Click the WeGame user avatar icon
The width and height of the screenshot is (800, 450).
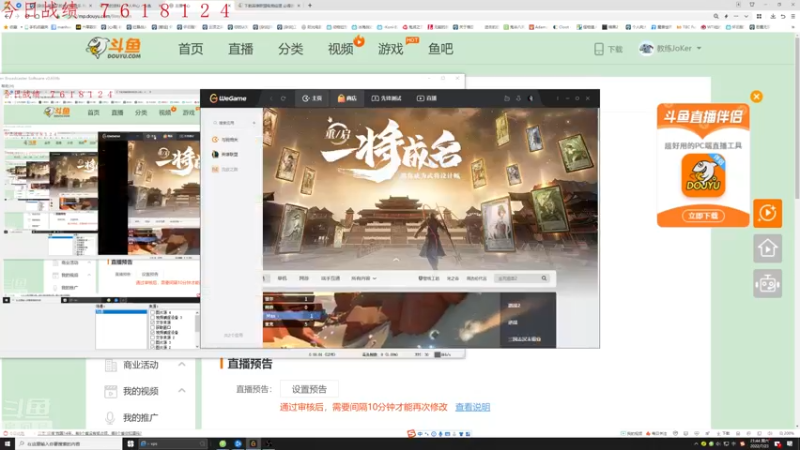point(531,98)
